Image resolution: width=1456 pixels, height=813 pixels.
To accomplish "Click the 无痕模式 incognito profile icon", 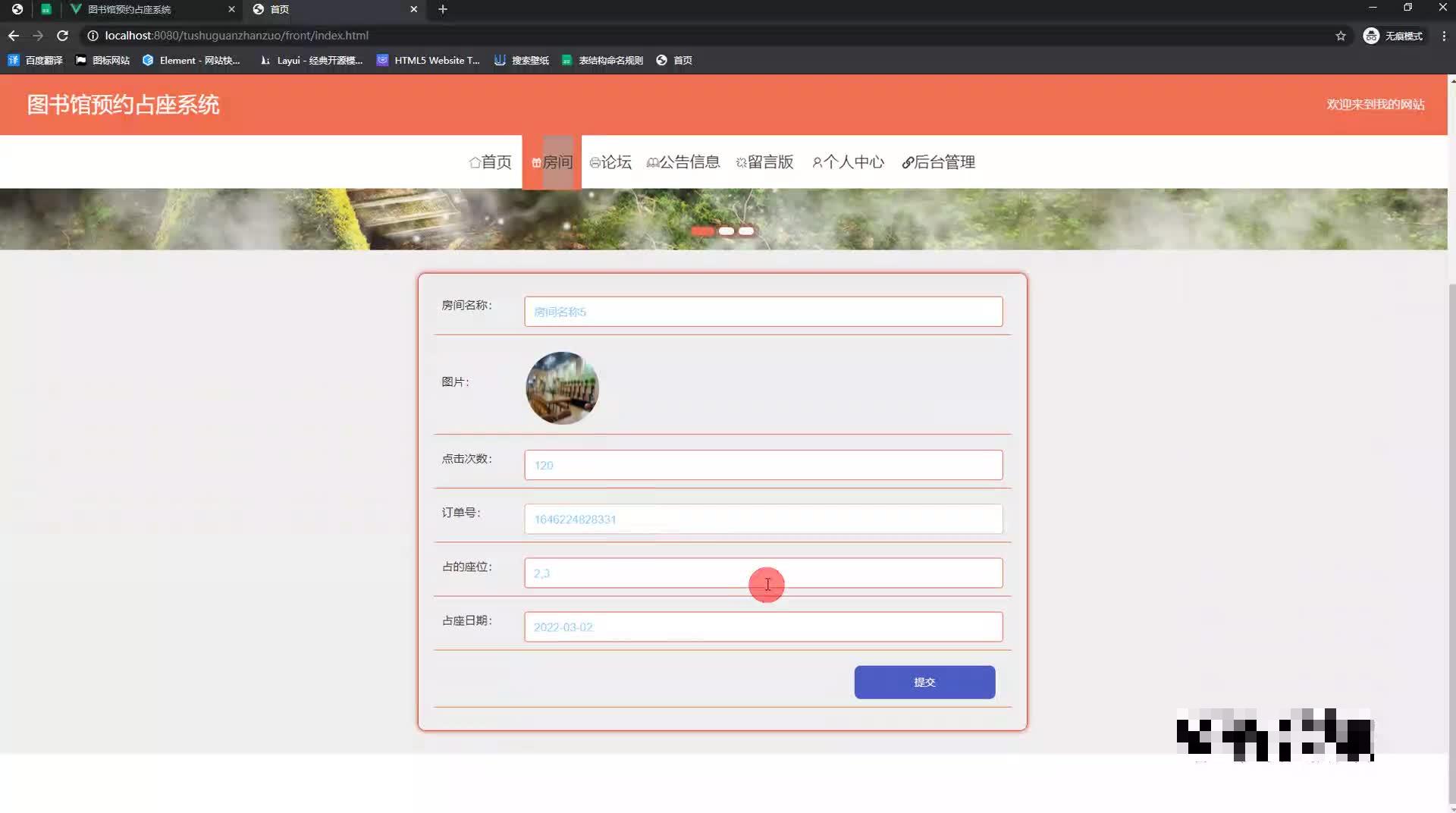I will (1371, 35).
